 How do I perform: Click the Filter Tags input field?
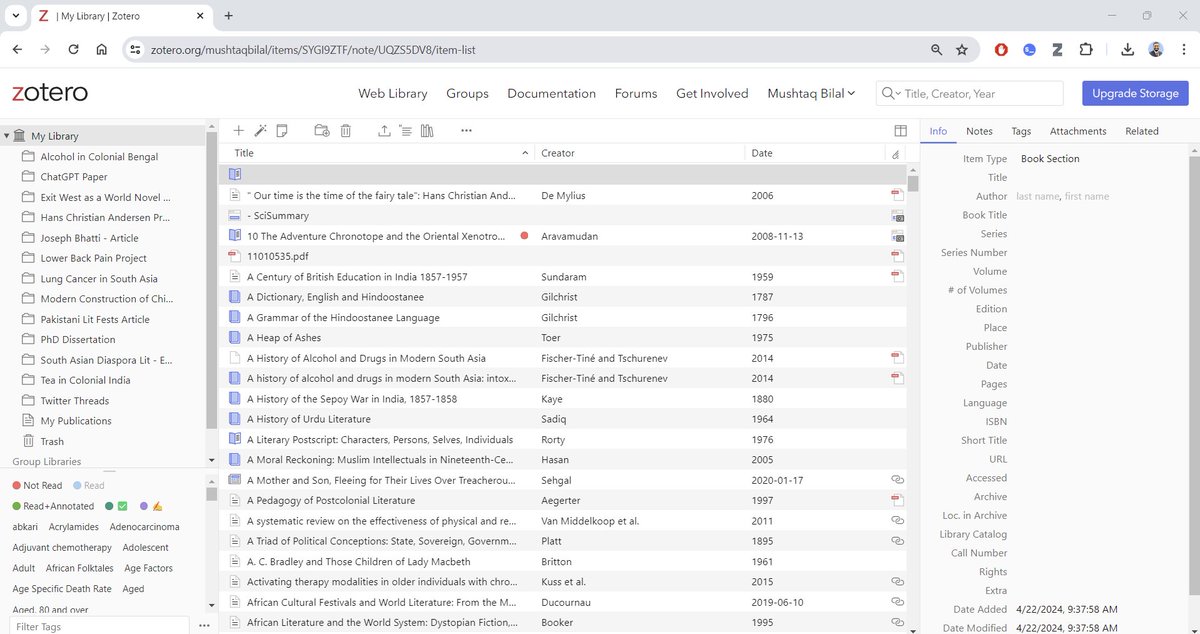[x=100, y=626]
